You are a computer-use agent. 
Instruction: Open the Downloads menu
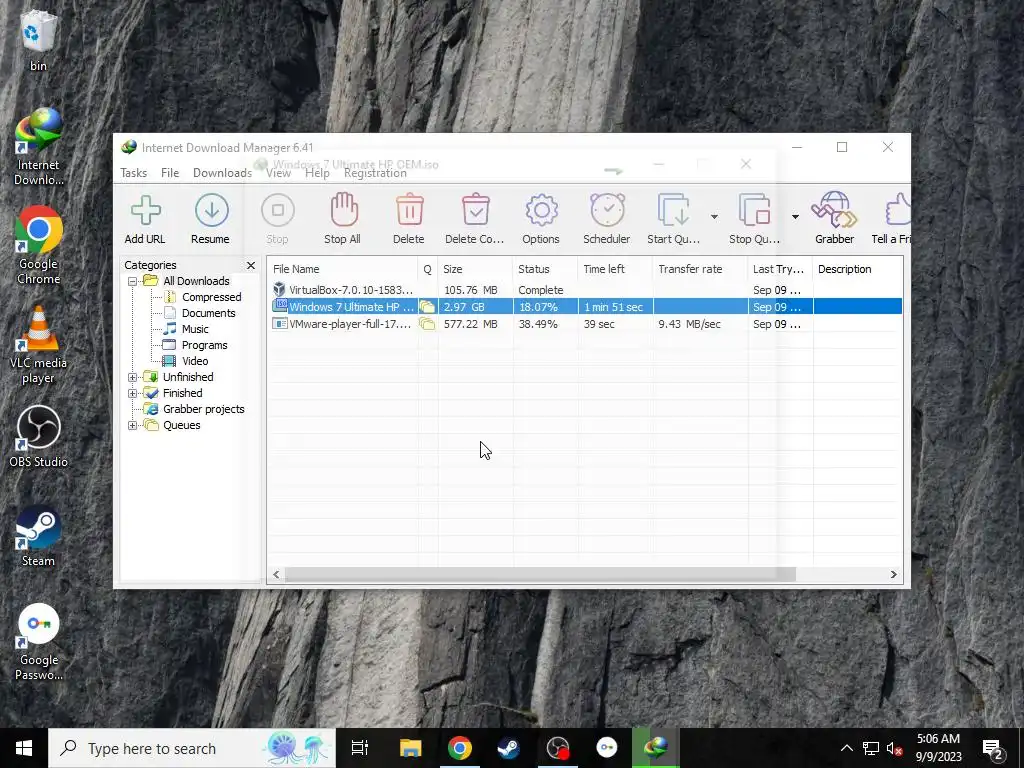[x=222, y=173]
